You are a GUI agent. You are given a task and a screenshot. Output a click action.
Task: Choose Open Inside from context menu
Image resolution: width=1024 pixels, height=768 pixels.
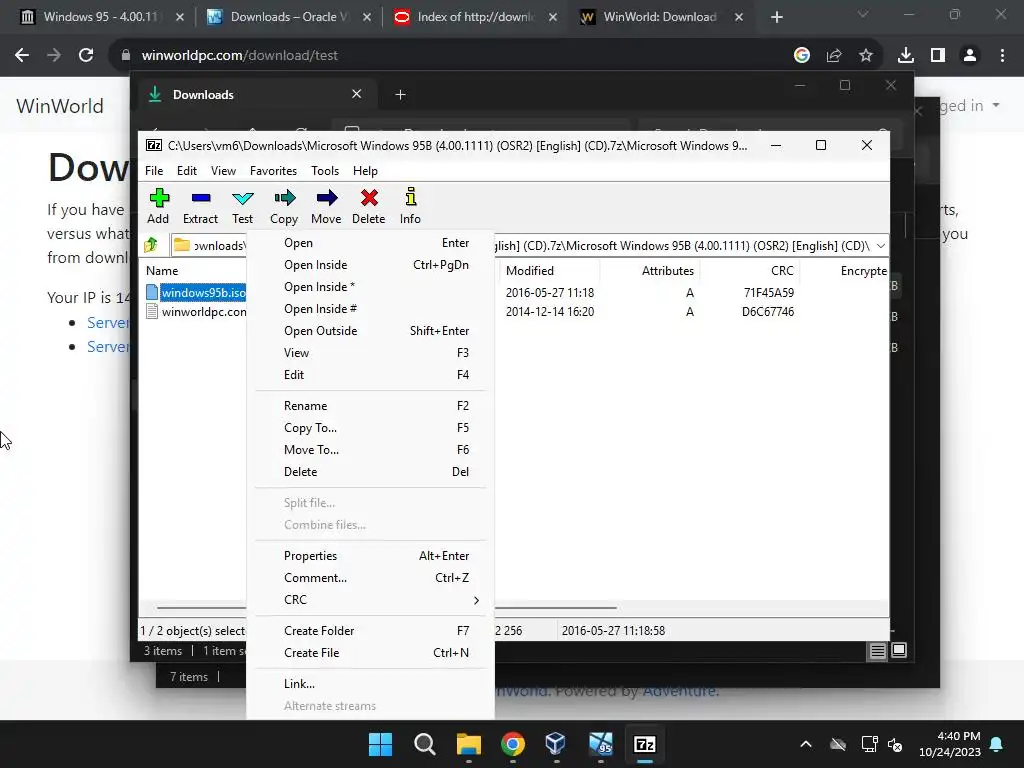(370, 264)
